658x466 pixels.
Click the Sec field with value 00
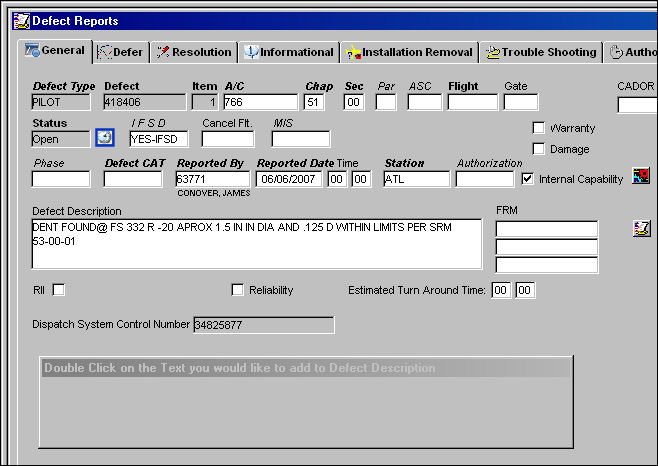click(x=354, y=102)
